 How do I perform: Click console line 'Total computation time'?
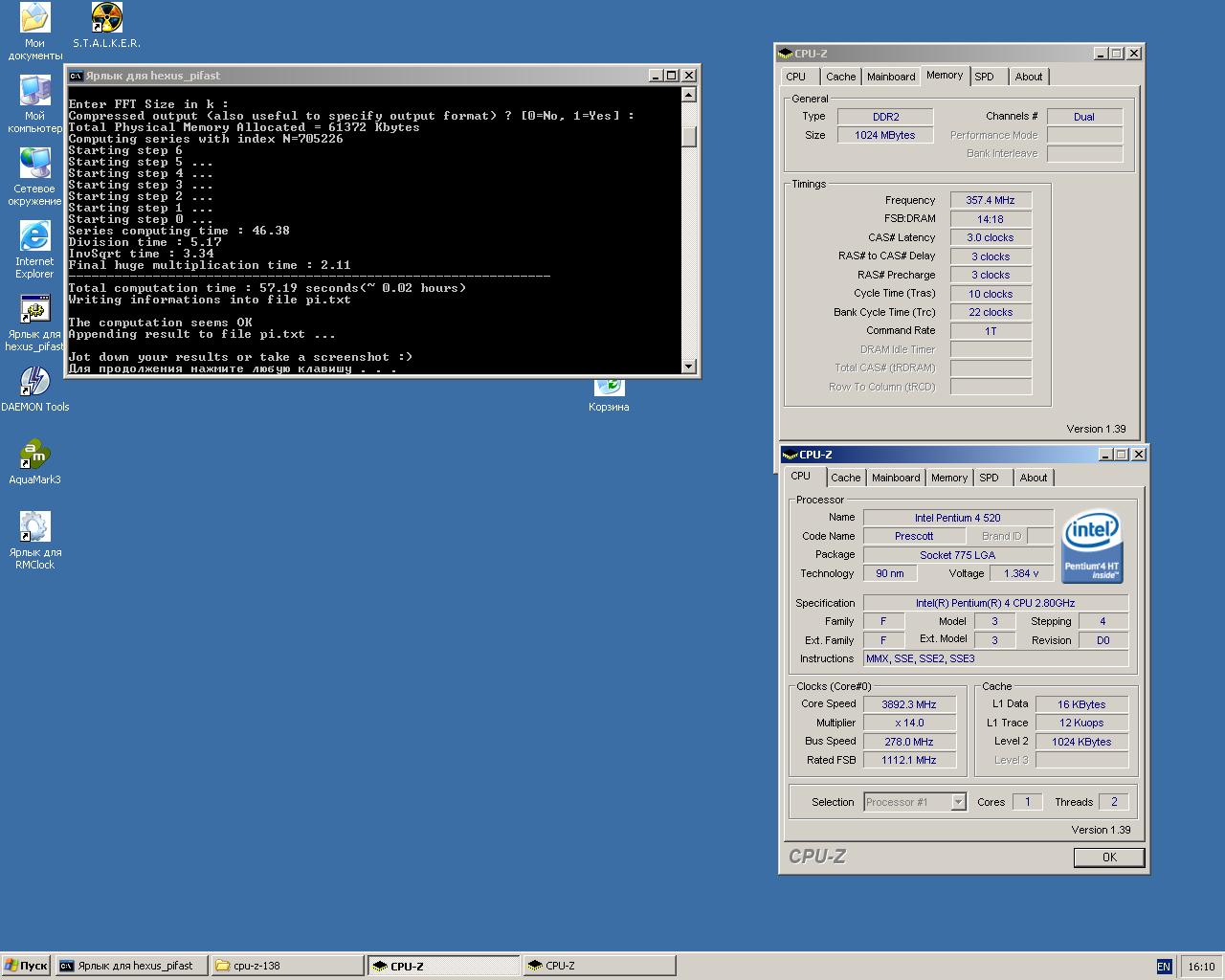point(267,288)
